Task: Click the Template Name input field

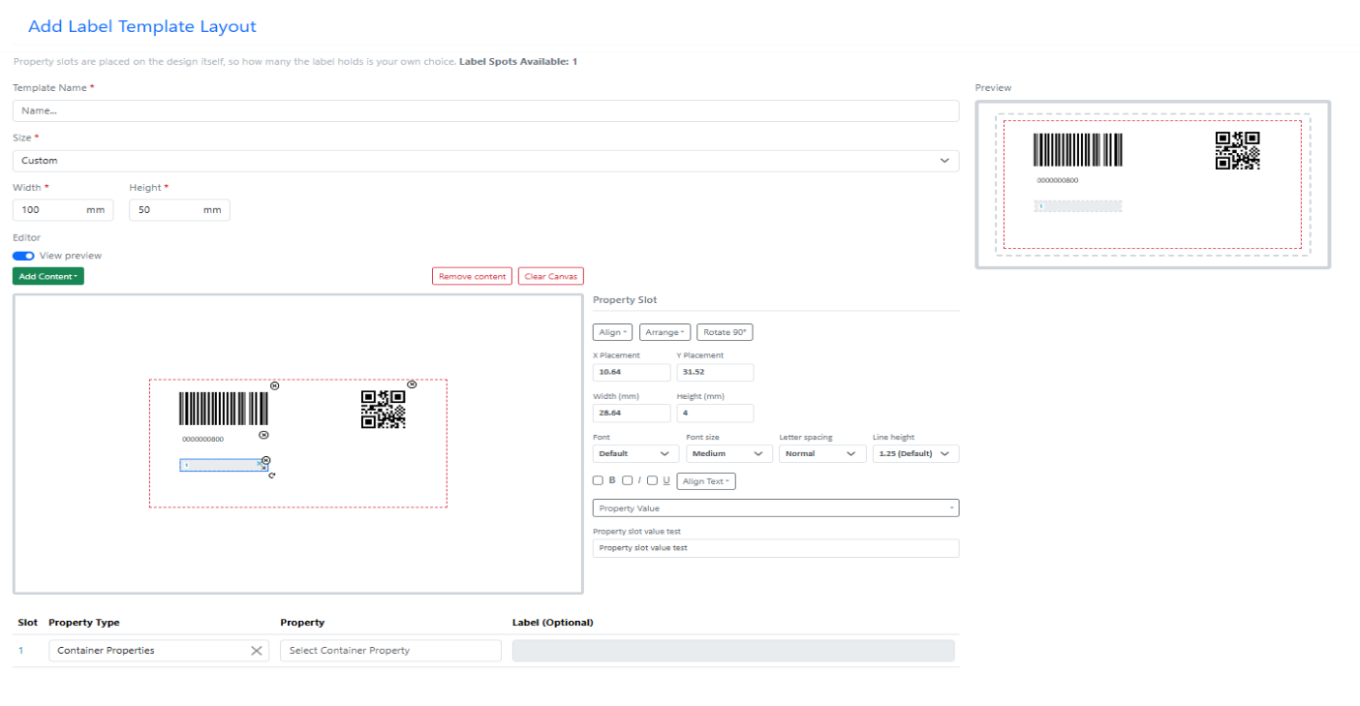Action: [x=486, y=111]
